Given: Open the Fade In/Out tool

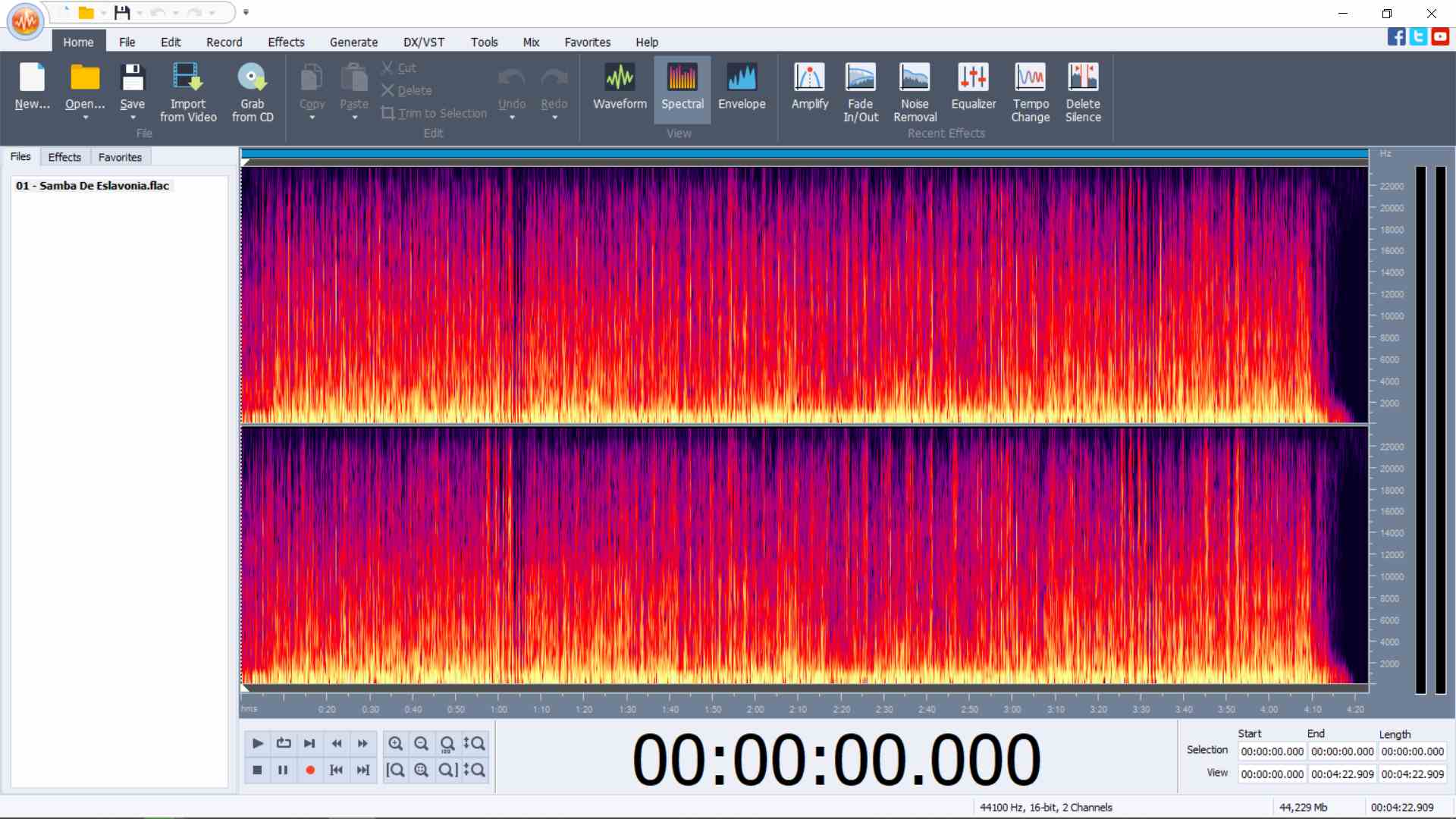Looking at the screenshot, I should [x=860, y=91].
